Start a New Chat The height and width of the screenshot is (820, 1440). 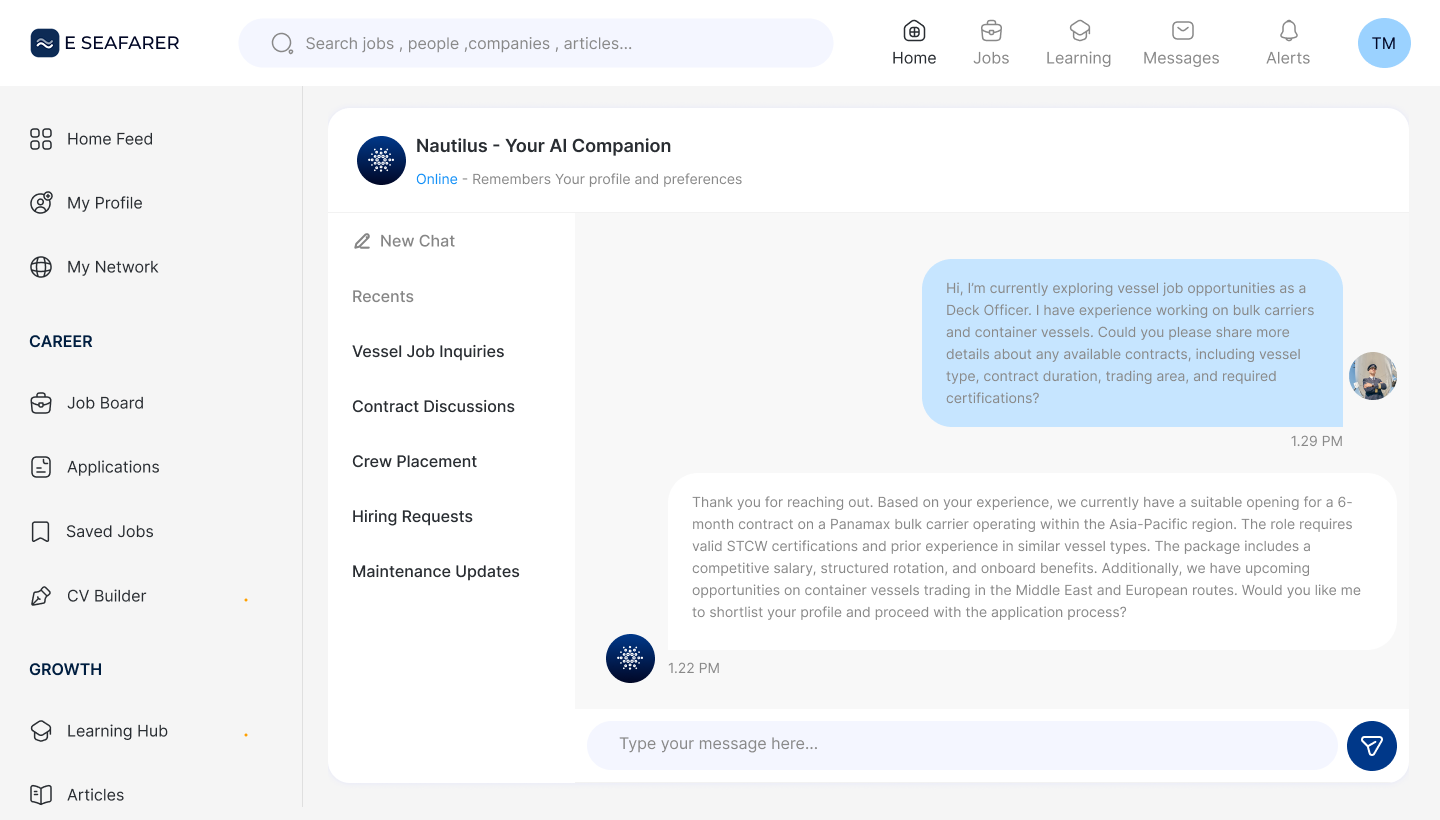tap(404, 241)
